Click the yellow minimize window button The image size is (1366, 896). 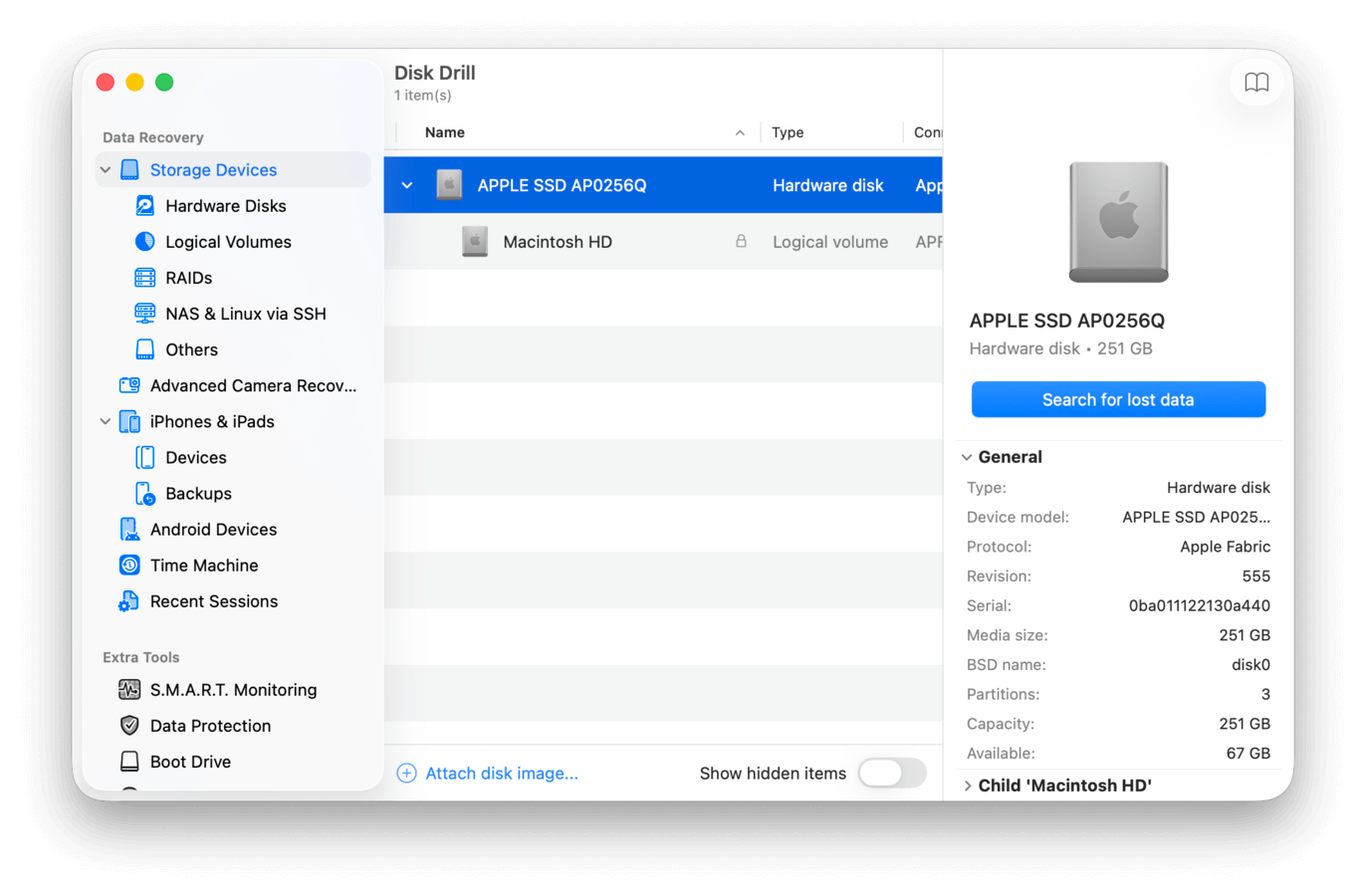[135, 83]
